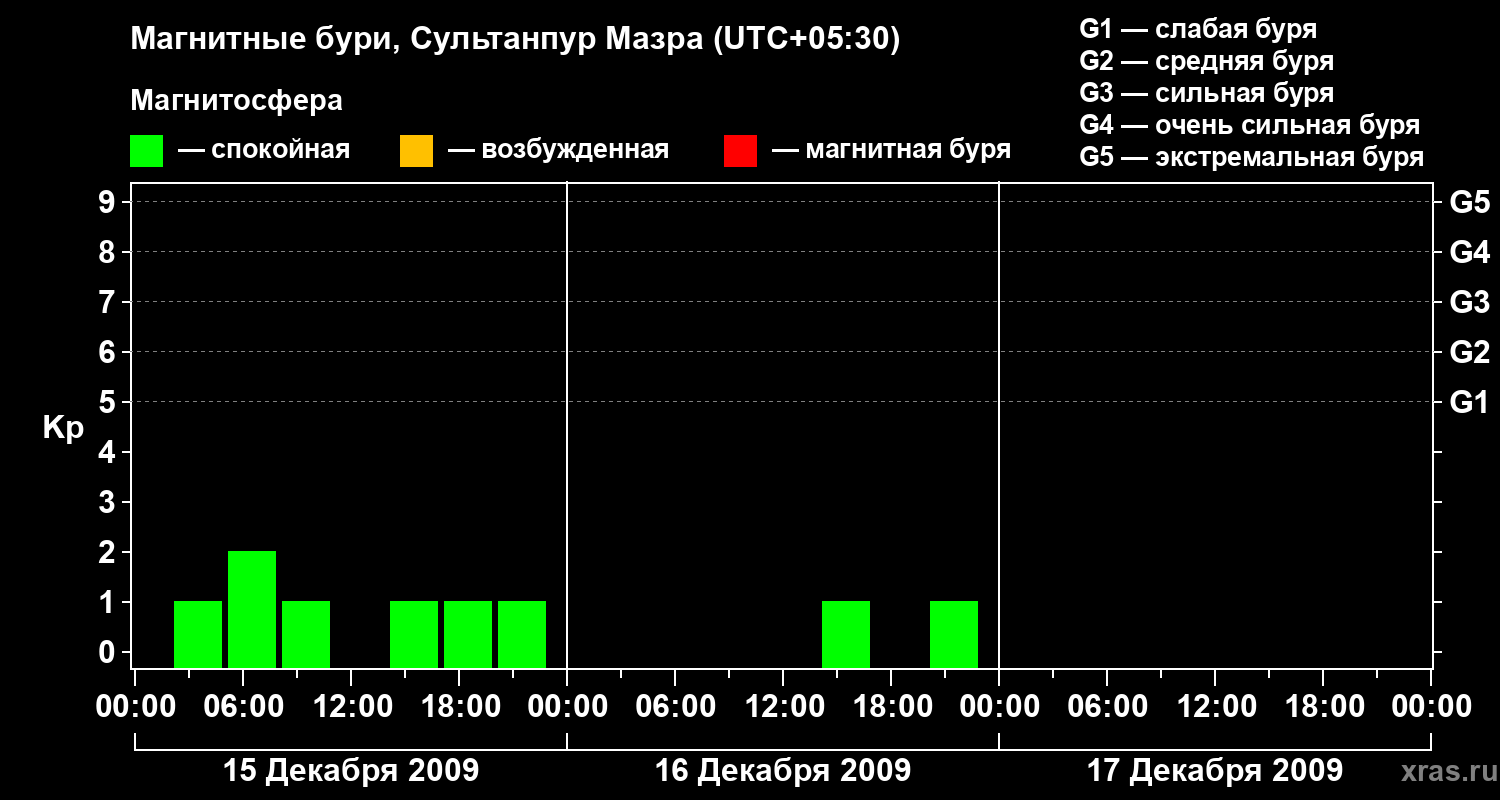The image size is (1500, 800).
Task: Click the green 'спокойная' legend swatch
Action: (146, 151)
